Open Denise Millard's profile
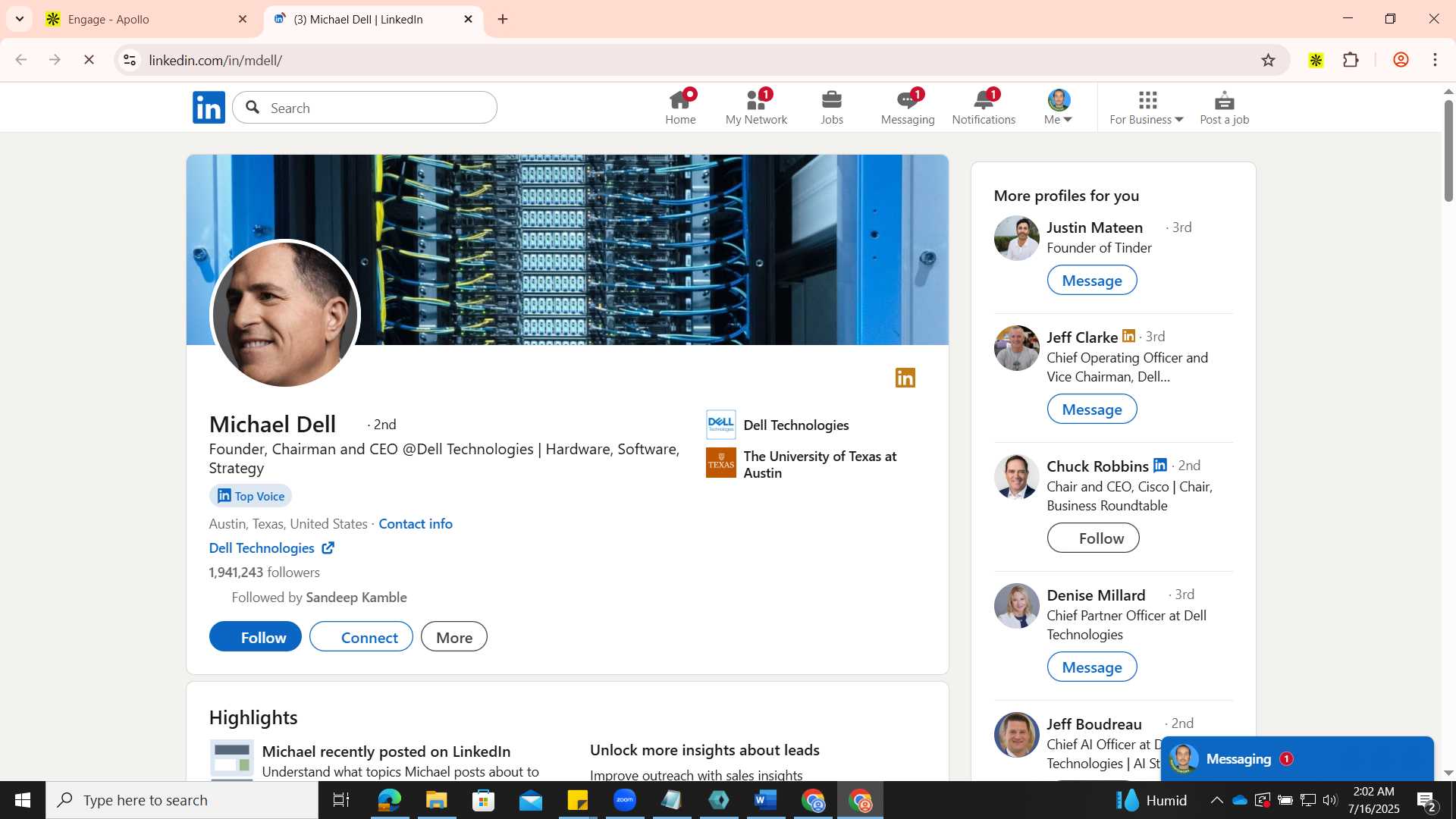 1096,595
